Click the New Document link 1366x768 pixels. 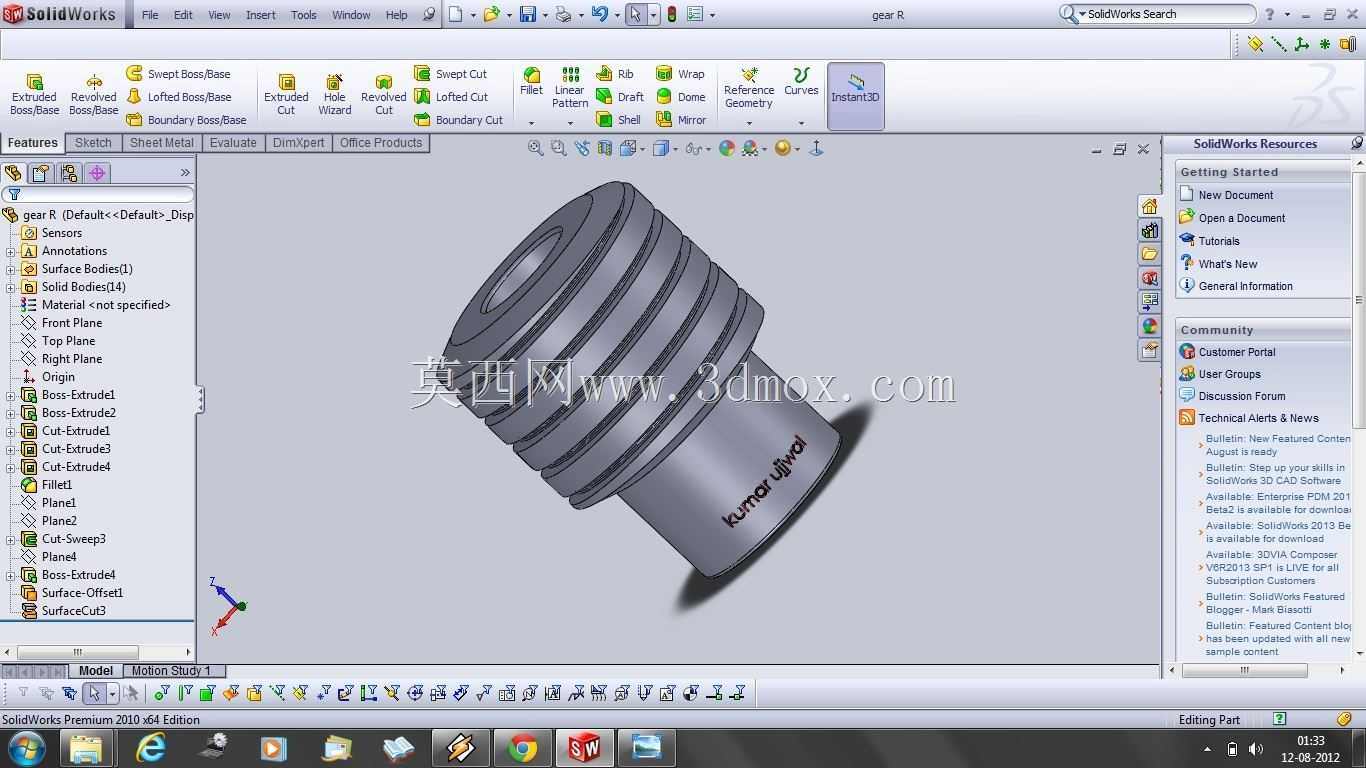[x=1236, y=195]
